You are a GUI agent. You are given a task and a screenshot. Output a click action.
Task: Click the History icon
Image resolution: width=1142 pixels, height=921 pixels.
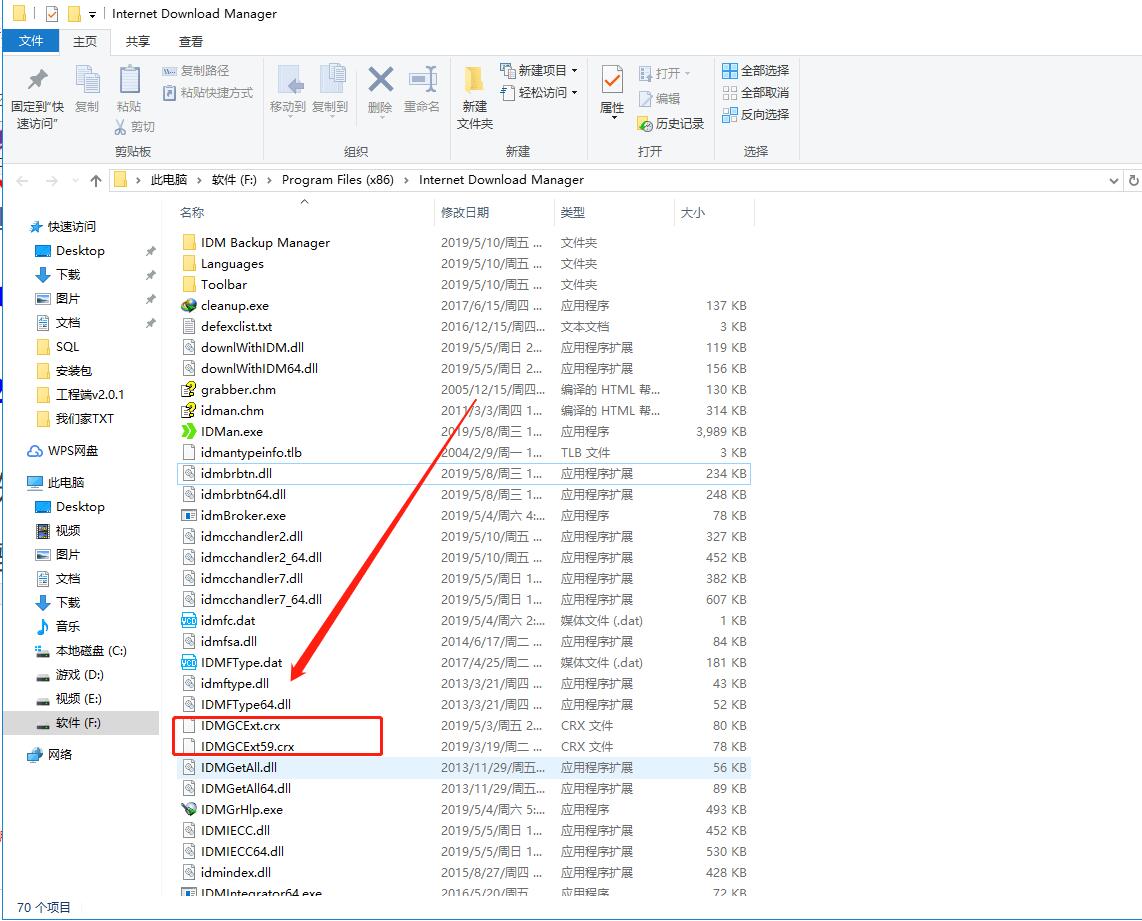pyautogui.click(x=645, y=124)
